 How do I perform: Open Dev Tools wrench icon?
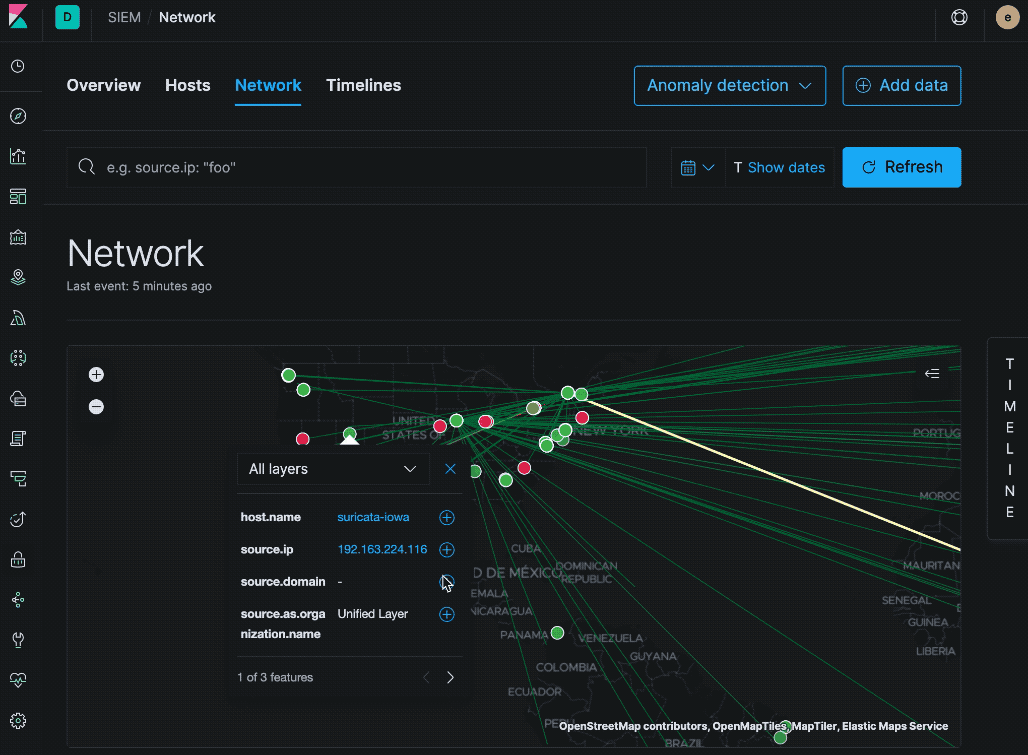point(18,640)
